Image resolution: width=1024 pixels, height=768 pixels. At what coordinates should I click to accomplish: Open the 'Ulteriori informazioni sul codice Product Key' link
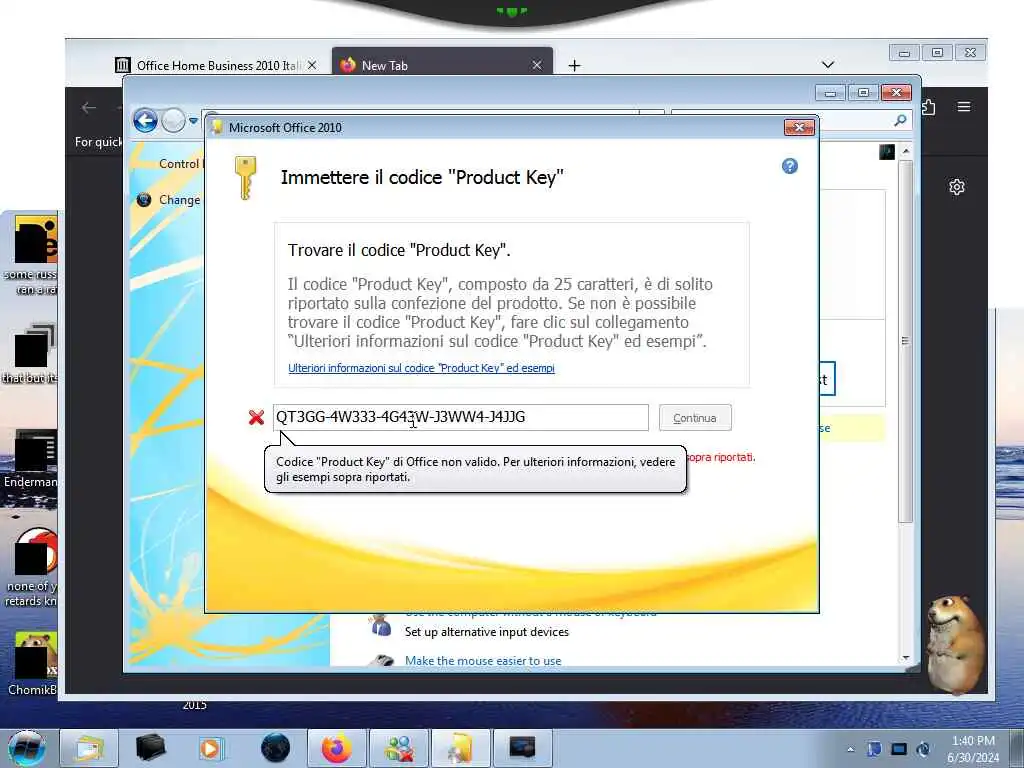(x=421, y=368)
